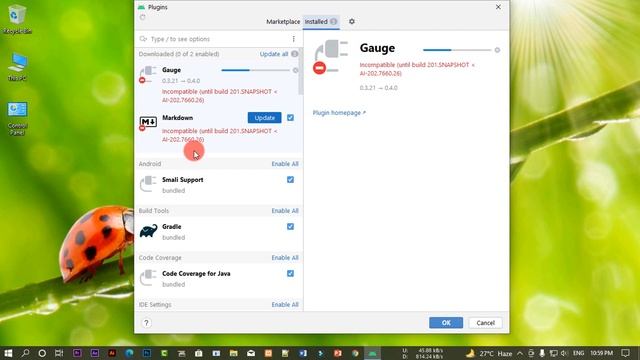Click the Markdown plugin icon
Image resolution: width=640 pixels, height=360 pixels.
coord(148,122)
